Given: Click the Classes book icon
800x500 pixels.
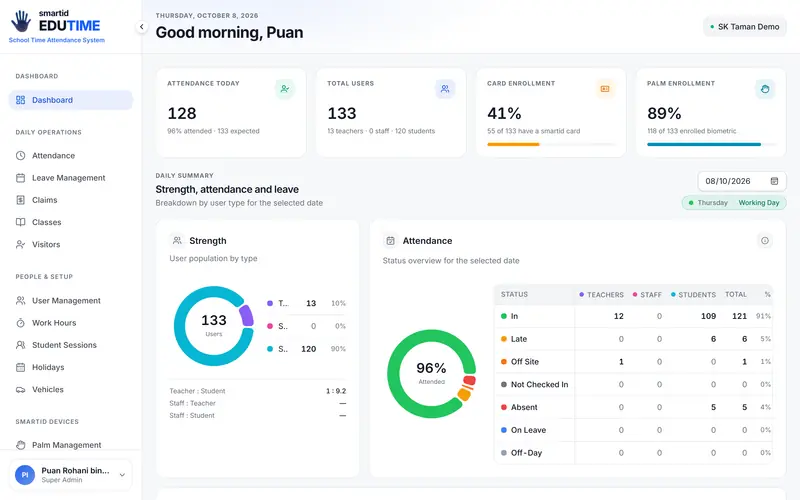Looking at the screenshot, I should [x=20, y=222].
